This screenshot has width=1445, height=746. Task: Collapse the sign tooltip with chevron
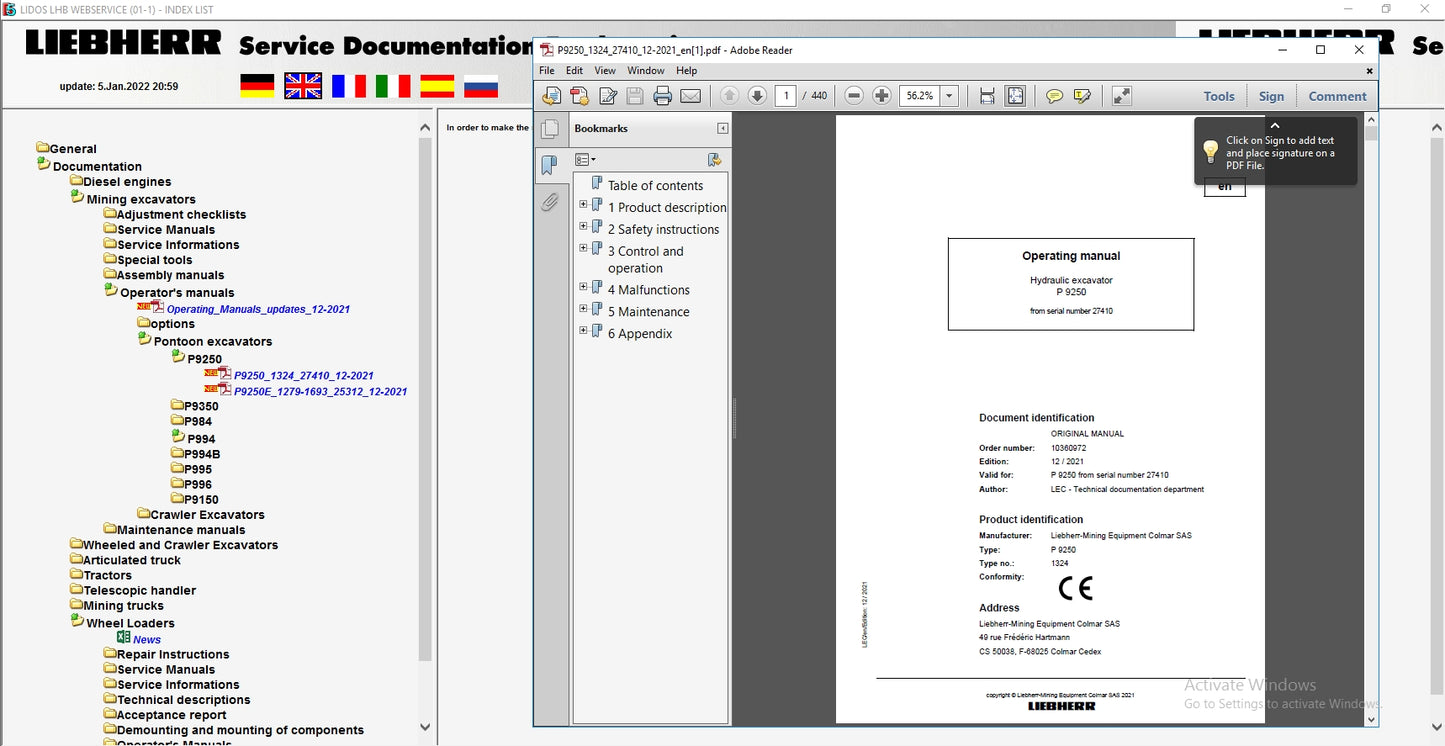1275,126
